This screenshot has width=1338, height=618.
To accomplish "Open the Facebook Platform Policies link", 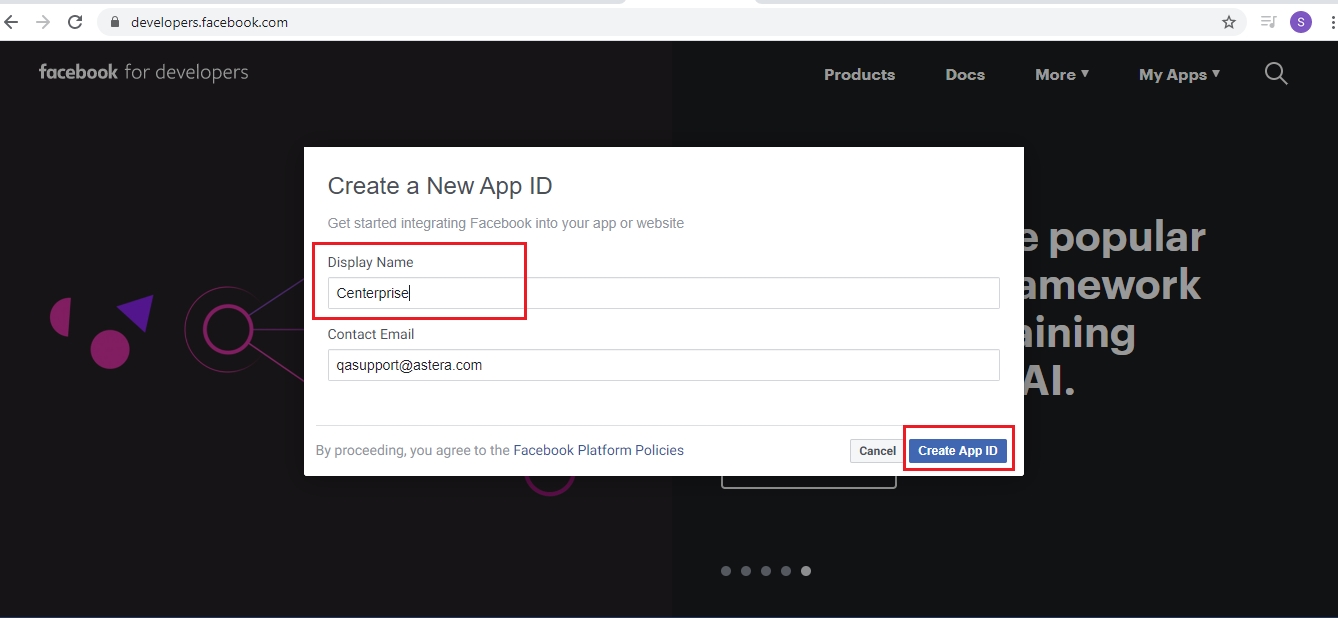I will pyautogui.click(x=598, y=451).
